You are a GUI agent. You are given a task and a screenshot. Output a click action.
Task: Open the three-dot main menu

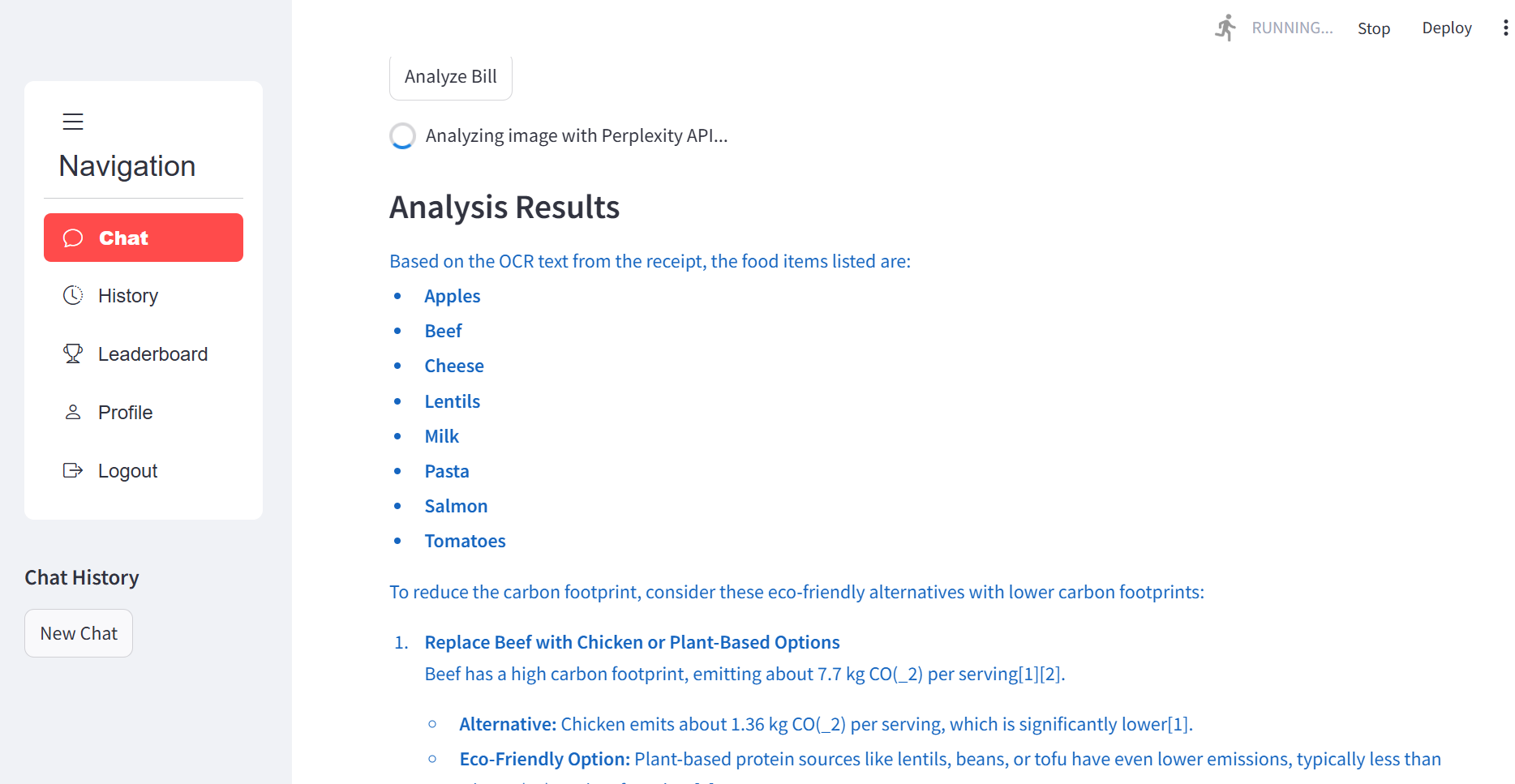1505,28
